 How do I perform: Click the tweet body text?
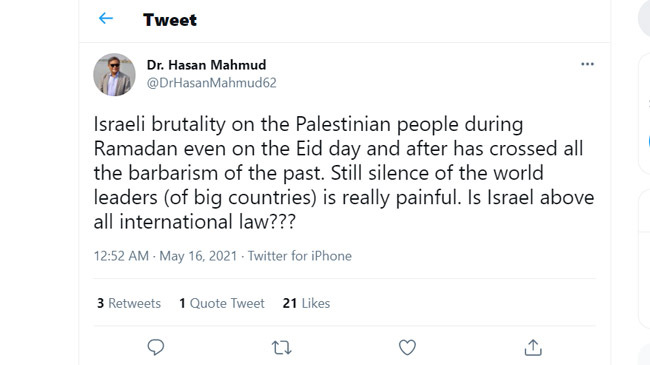pos(344,173)
